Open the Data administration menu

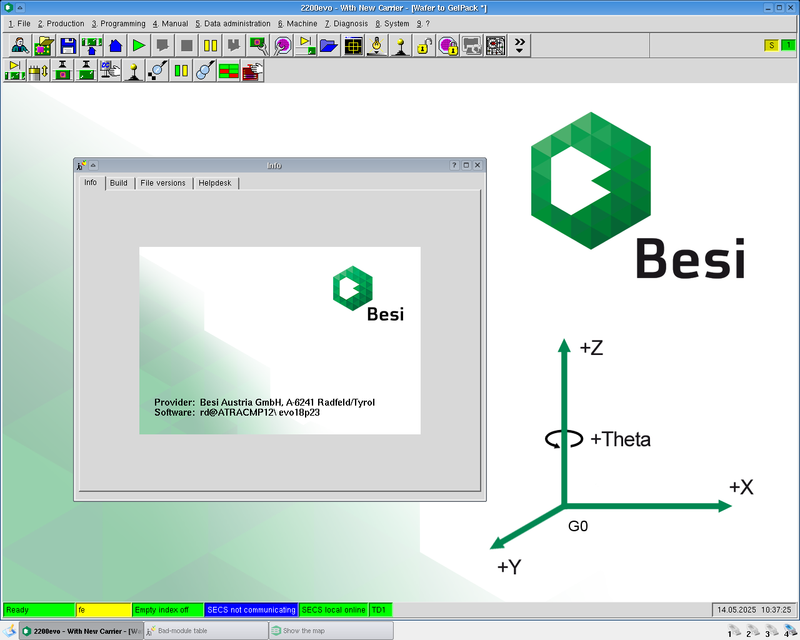[x=233, y=23]
